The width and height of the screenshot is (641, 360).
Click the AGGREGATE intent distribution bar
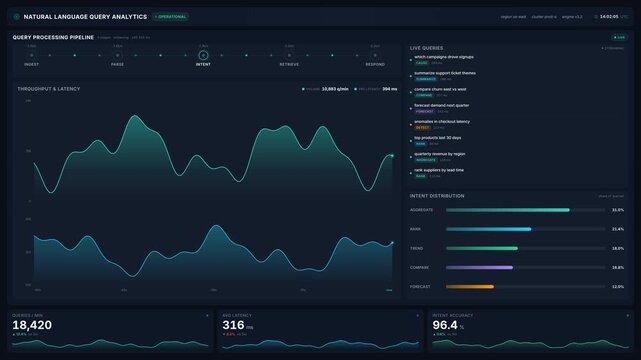[x=508, y=210]
